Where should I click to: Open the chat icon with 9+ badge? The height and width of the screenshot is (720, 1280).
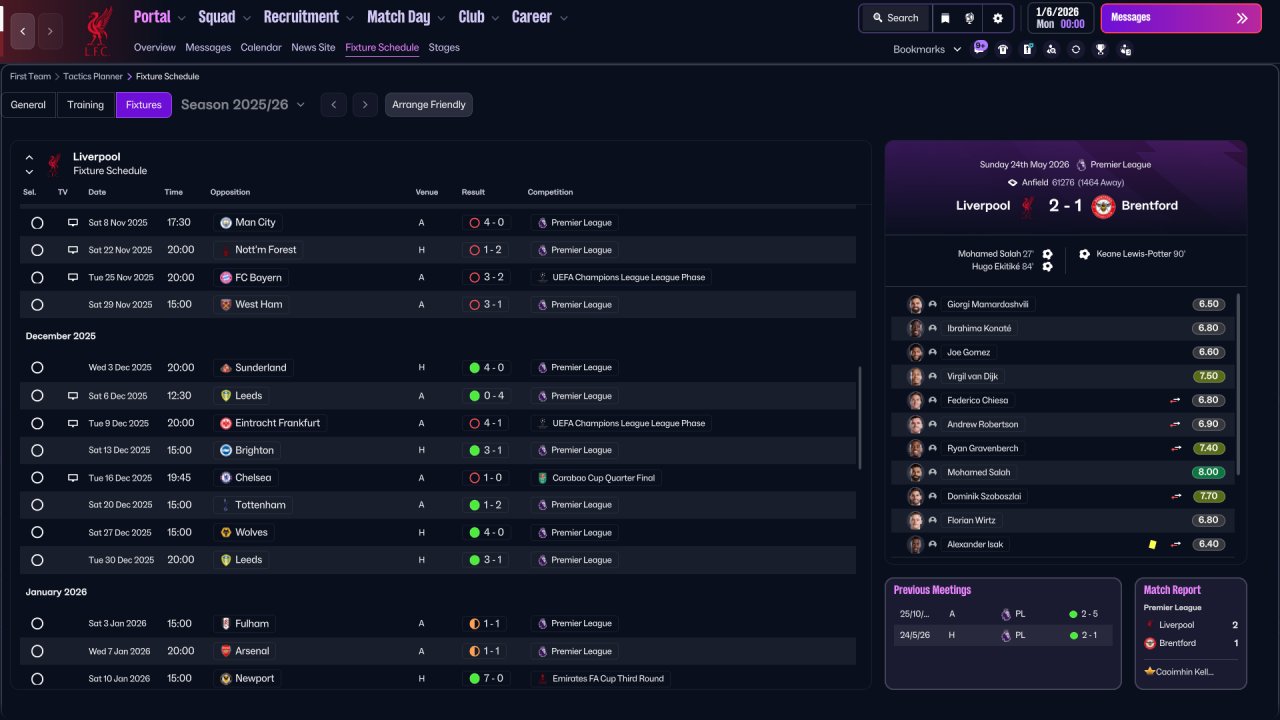point(980,48)
